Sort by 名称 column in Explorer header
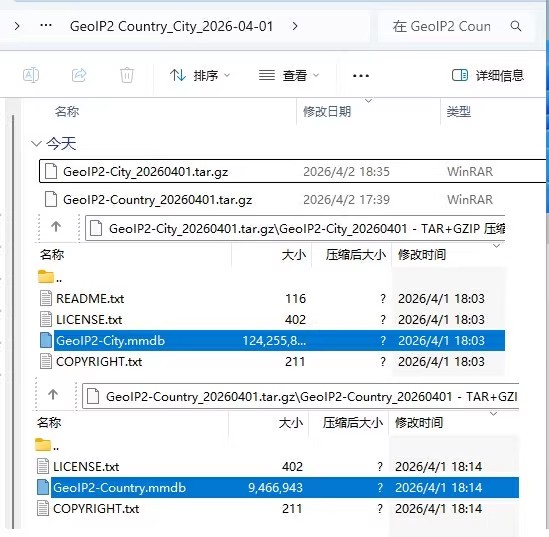 coord(67,112)
